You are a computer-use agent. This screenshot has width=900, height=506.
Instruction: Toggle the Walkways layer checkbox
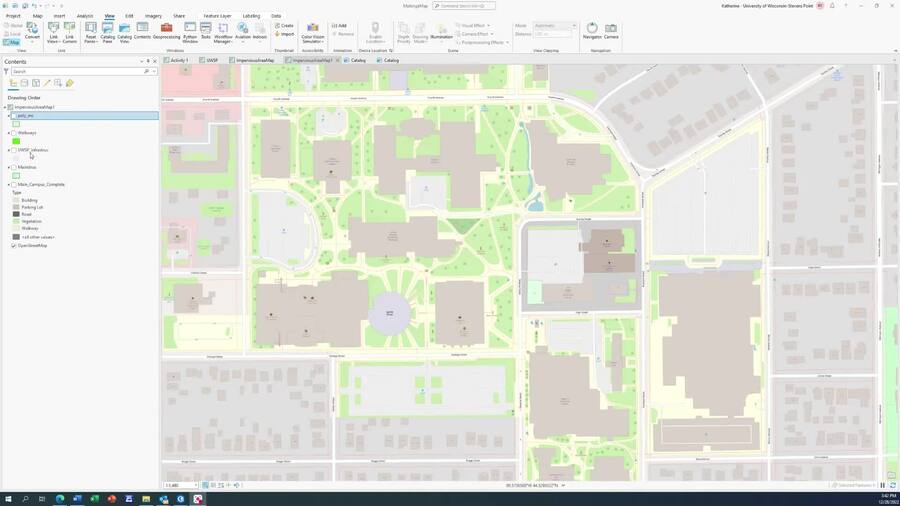click(x=14, y=133)
